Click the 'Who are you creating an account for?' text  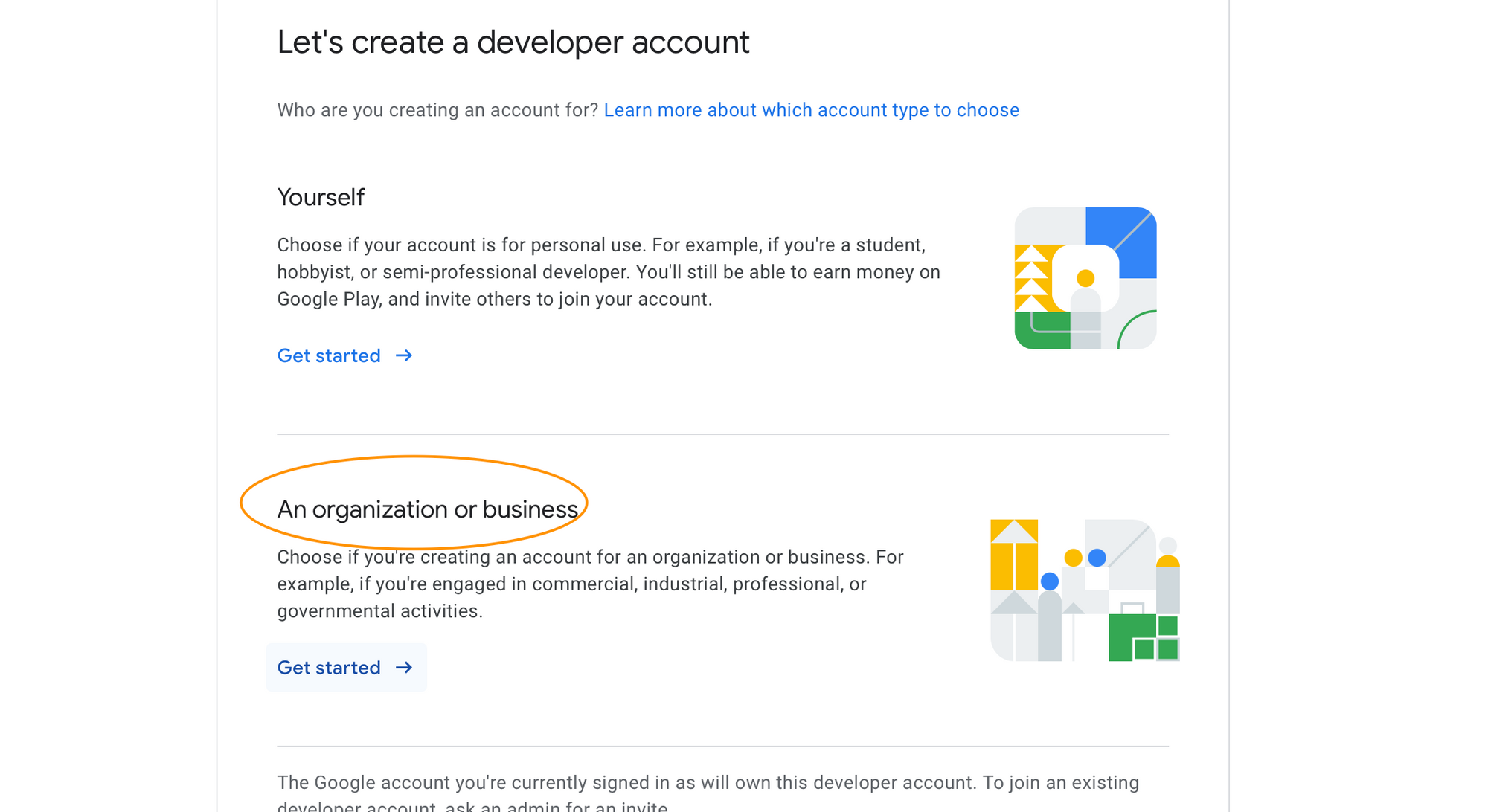[437, 110]
